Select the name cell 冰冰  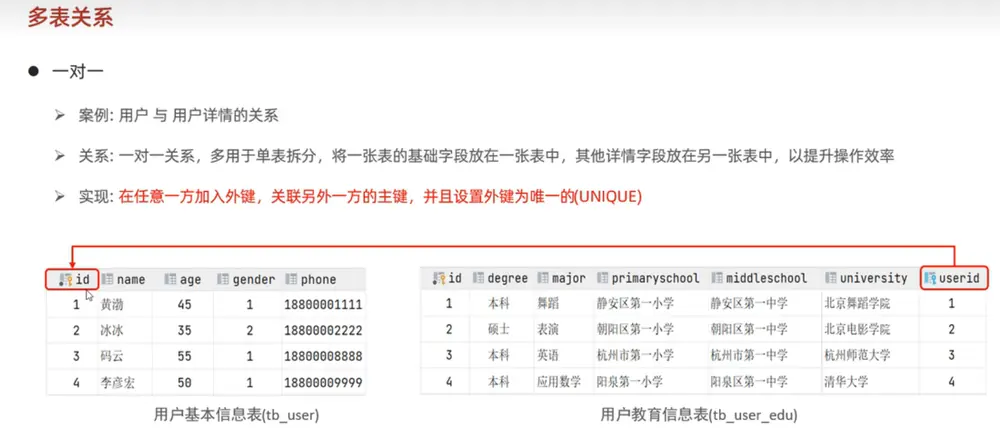click(112, 331)
